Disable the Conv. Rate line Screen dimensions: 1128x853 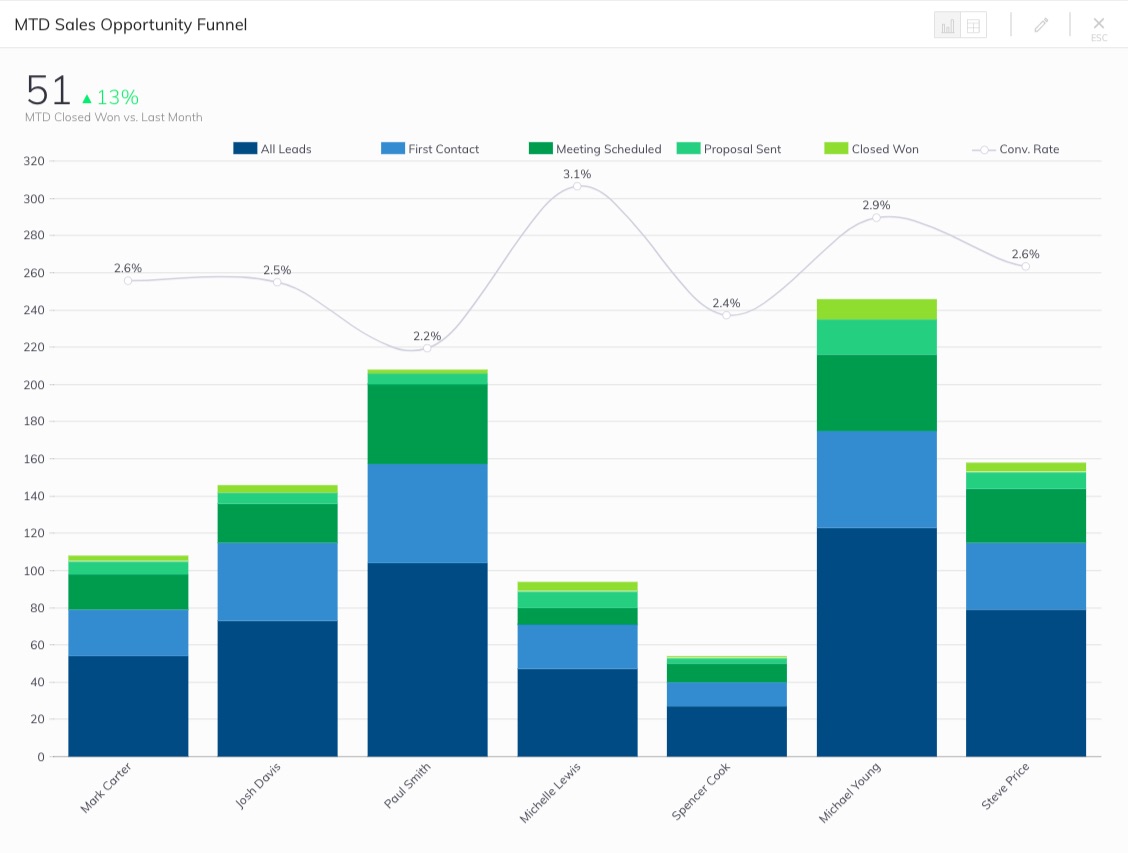(x=1021, y=148)
